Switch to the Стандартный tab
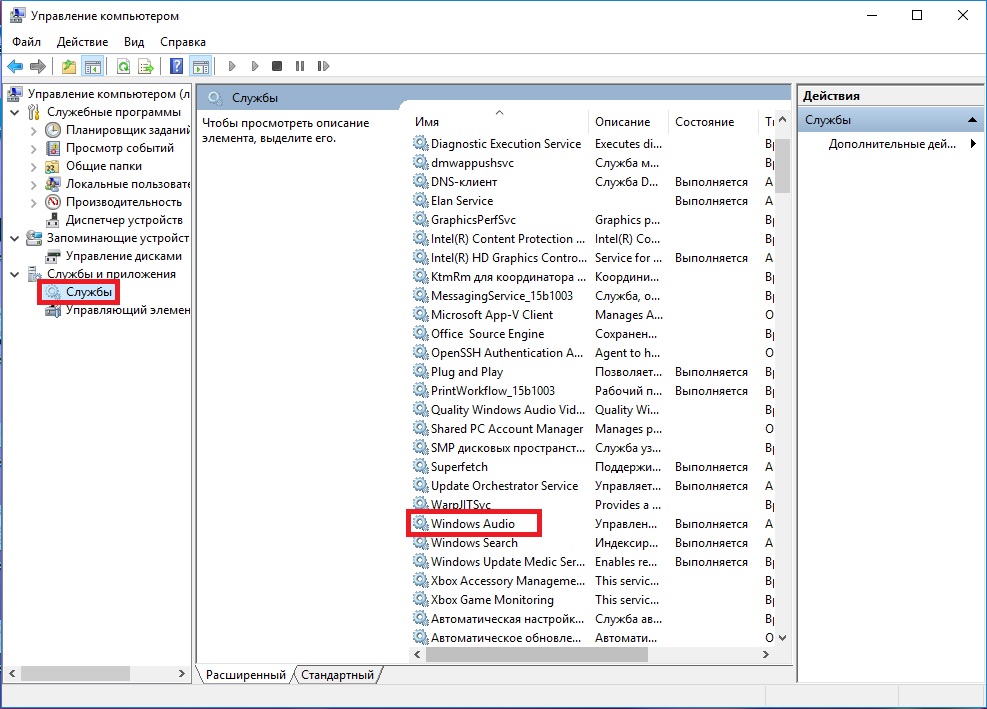Image resolution: width=987 pixels, height=709 pixels. 337,674
